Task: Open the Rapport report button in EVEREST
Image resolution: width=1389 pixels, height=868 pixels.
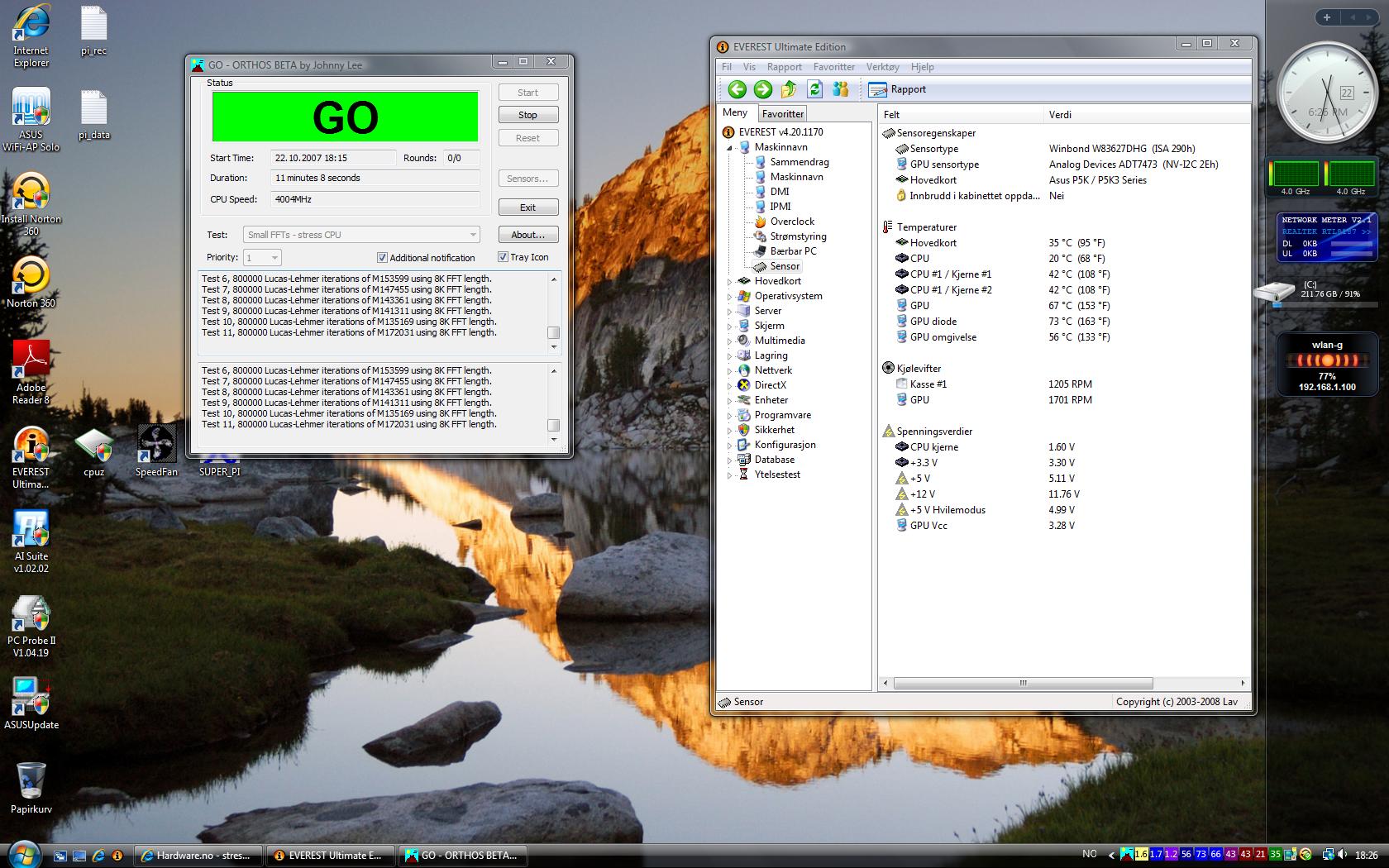Action: tap(897, 89)
